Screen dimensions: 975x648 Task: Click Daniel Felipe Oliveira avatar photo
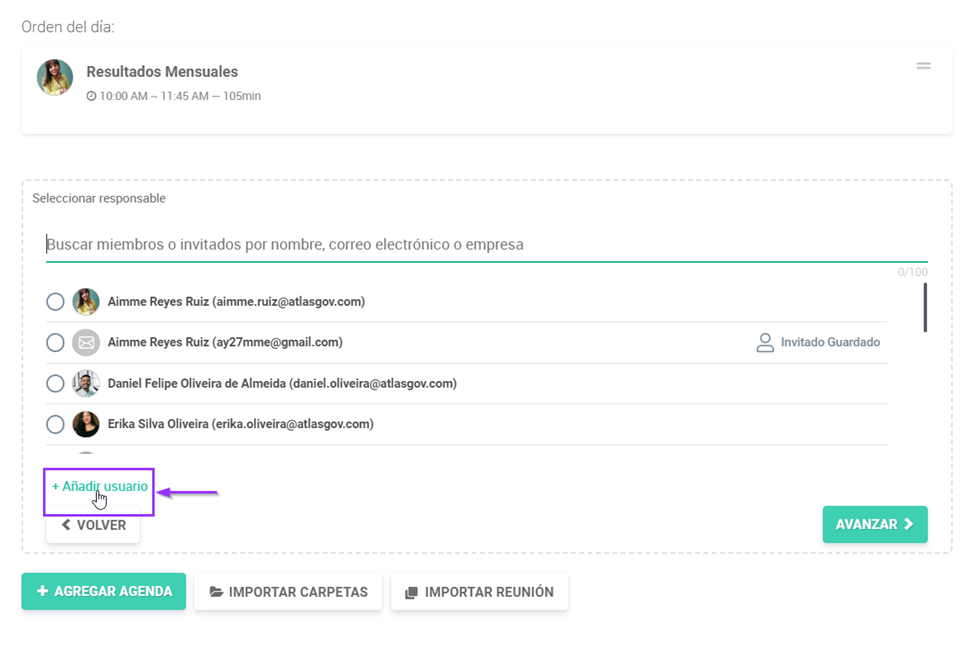[x=86, y=384]
